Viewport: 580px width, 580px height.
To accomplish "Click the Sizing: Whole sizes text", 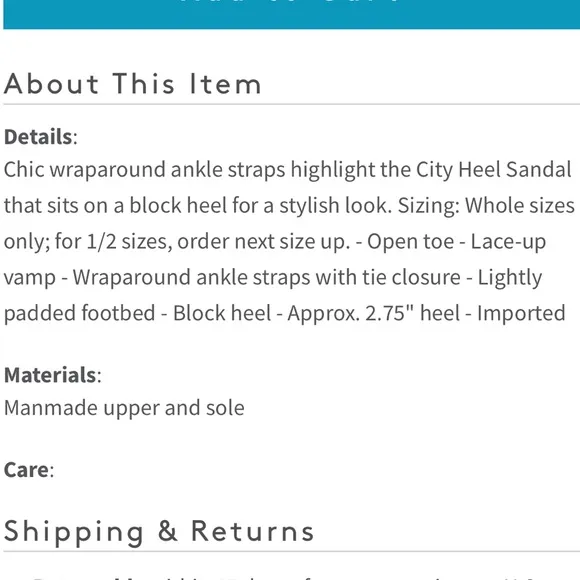I will pos(486,205).
